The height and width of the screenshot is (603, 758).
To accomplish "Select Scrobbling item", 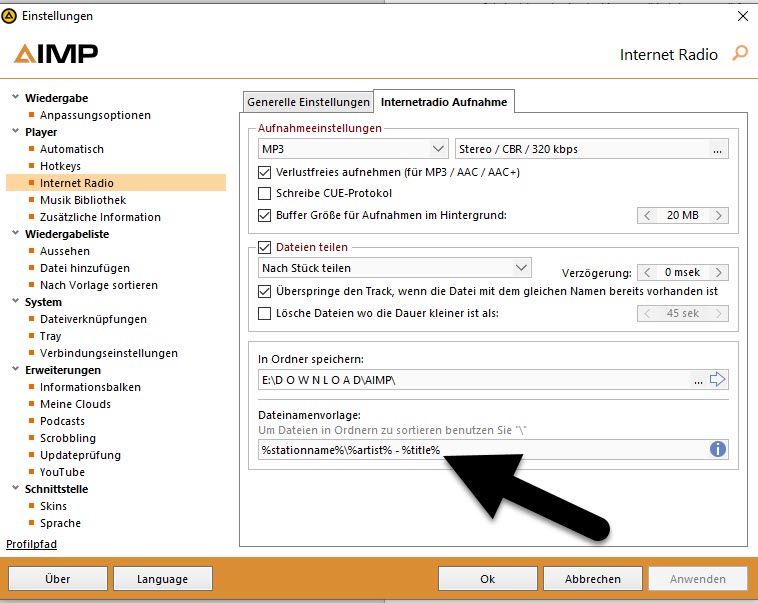I will 68,438.
